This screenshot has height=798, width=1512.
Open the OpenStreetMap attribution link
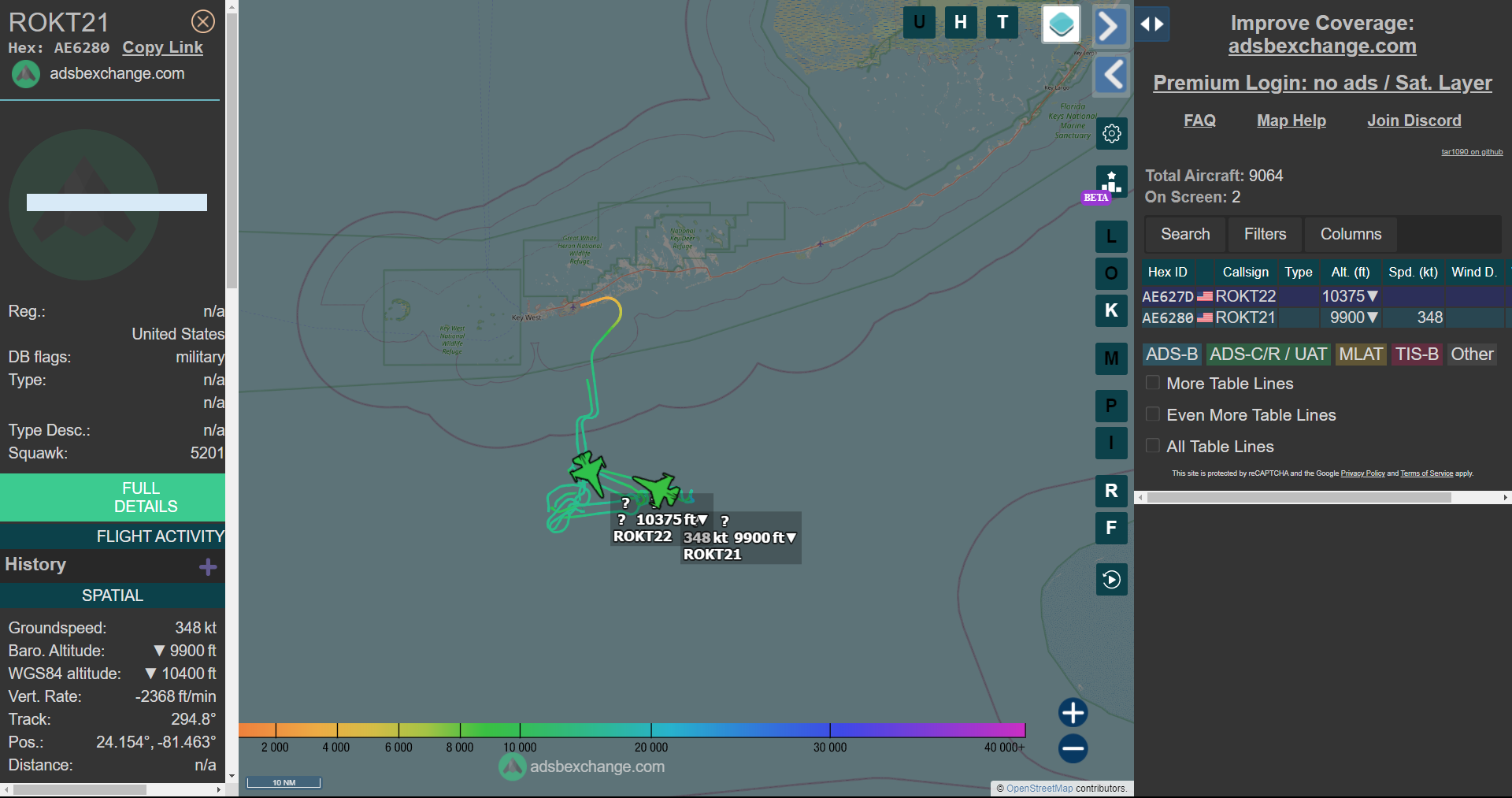pos(1039,789)
